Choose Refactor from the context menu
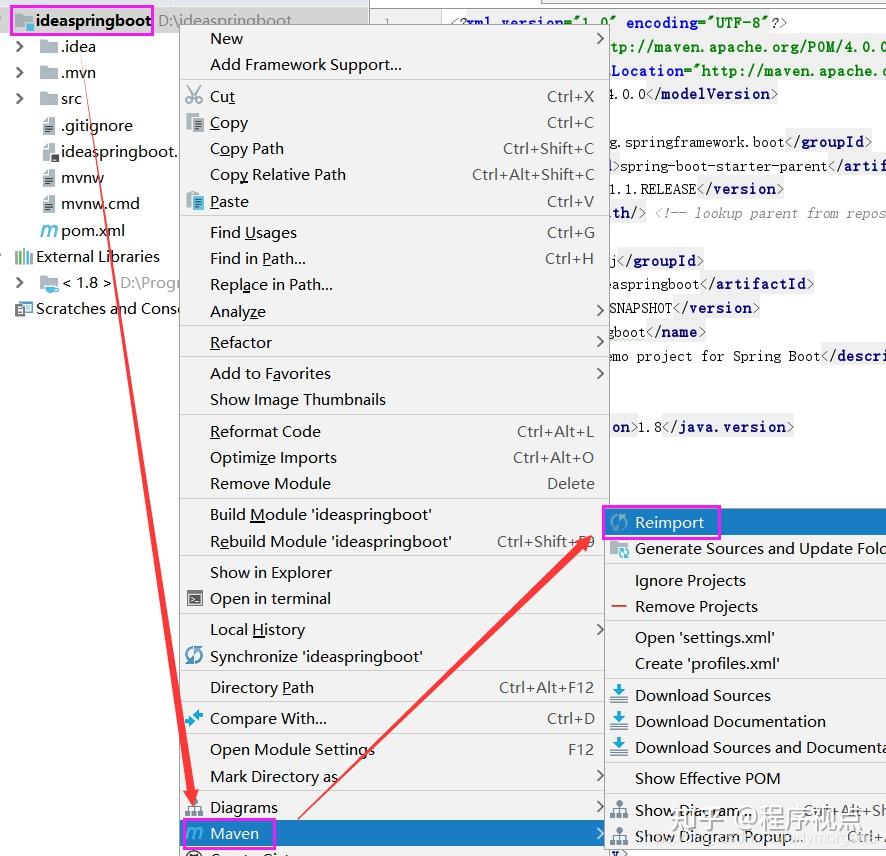Image resolution: width=886 pixels, height=856 pixels. (x=239, y=341)
